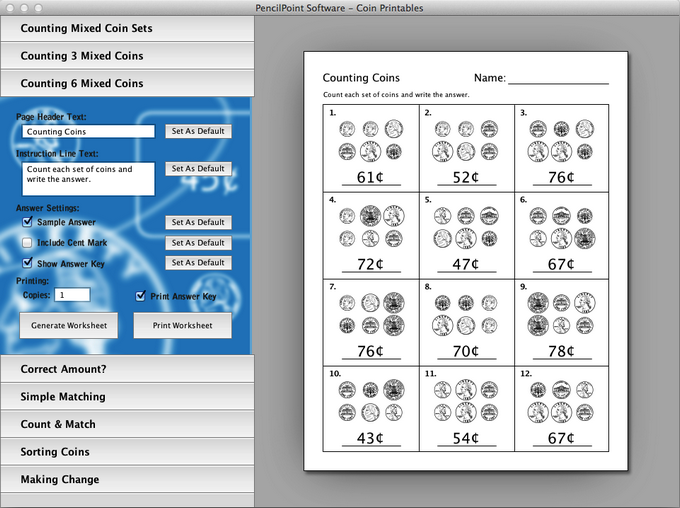
Task: Switch to the Correct Amount? section
Action: tap(127, 369)
